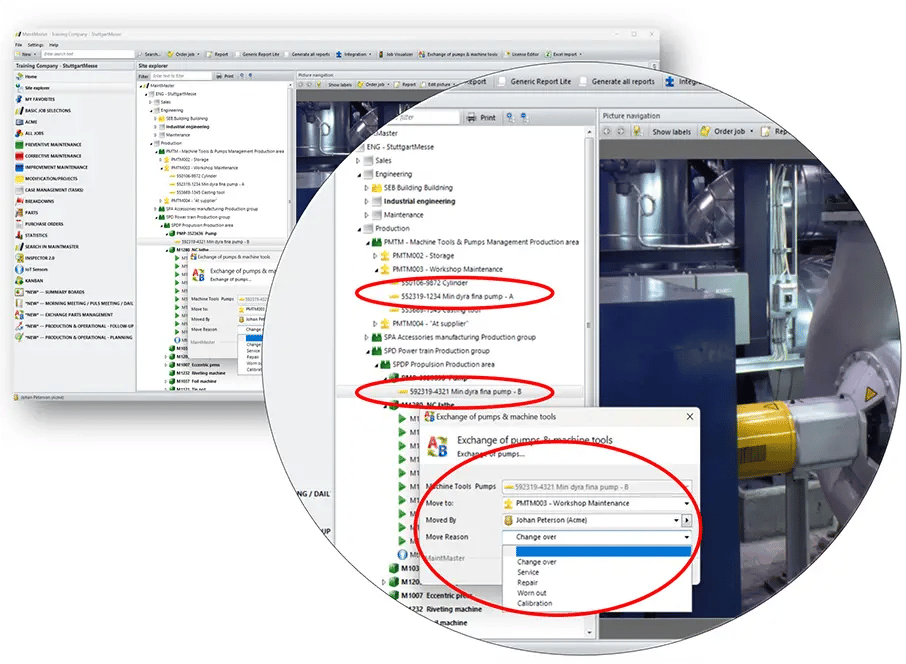Viewport: 906px width, 664px height.
Task: Open the Help menu
Action: point(54,44)
